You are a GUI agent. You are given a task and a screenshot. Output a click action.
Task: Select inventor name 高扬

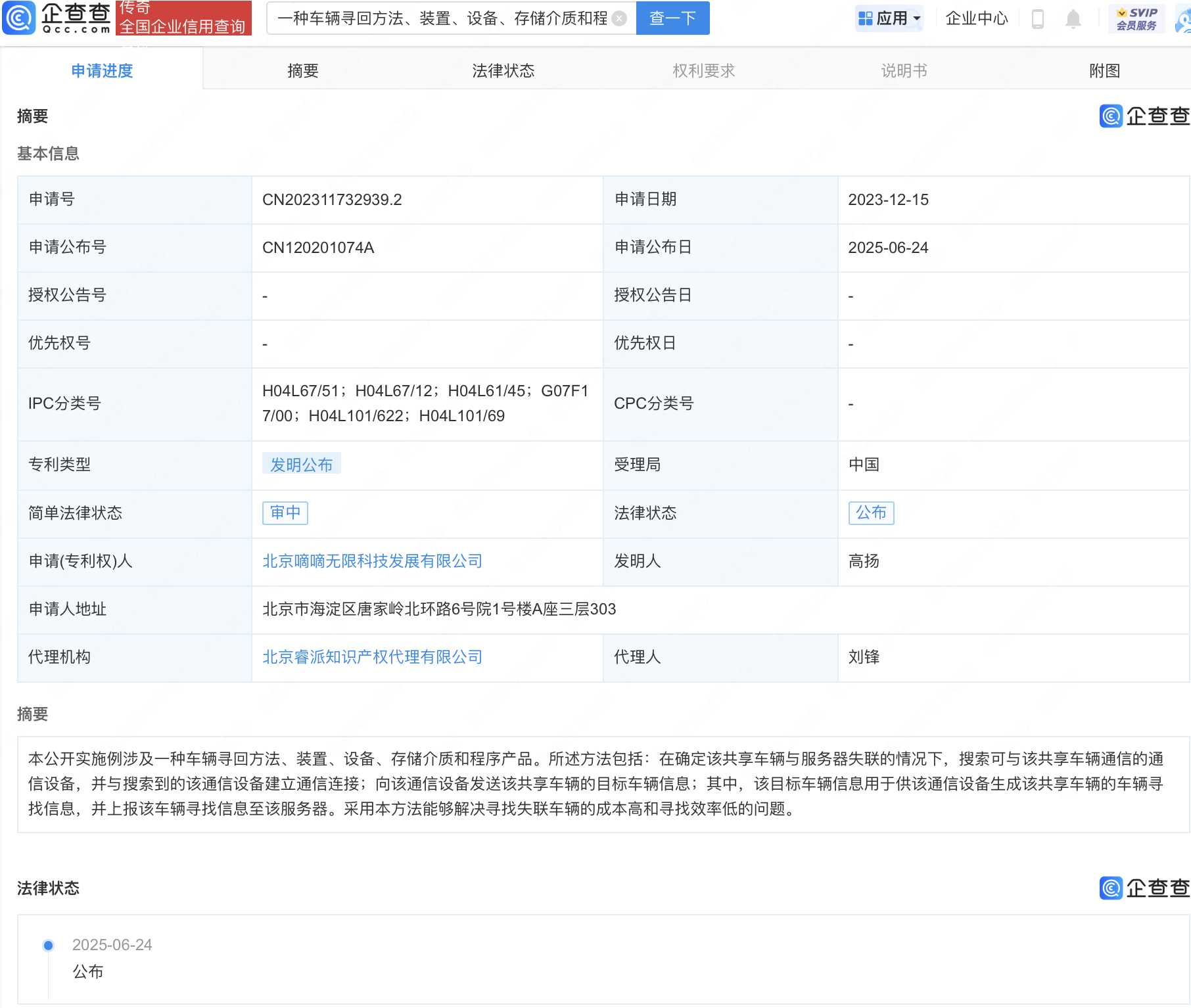click(864, 561)
